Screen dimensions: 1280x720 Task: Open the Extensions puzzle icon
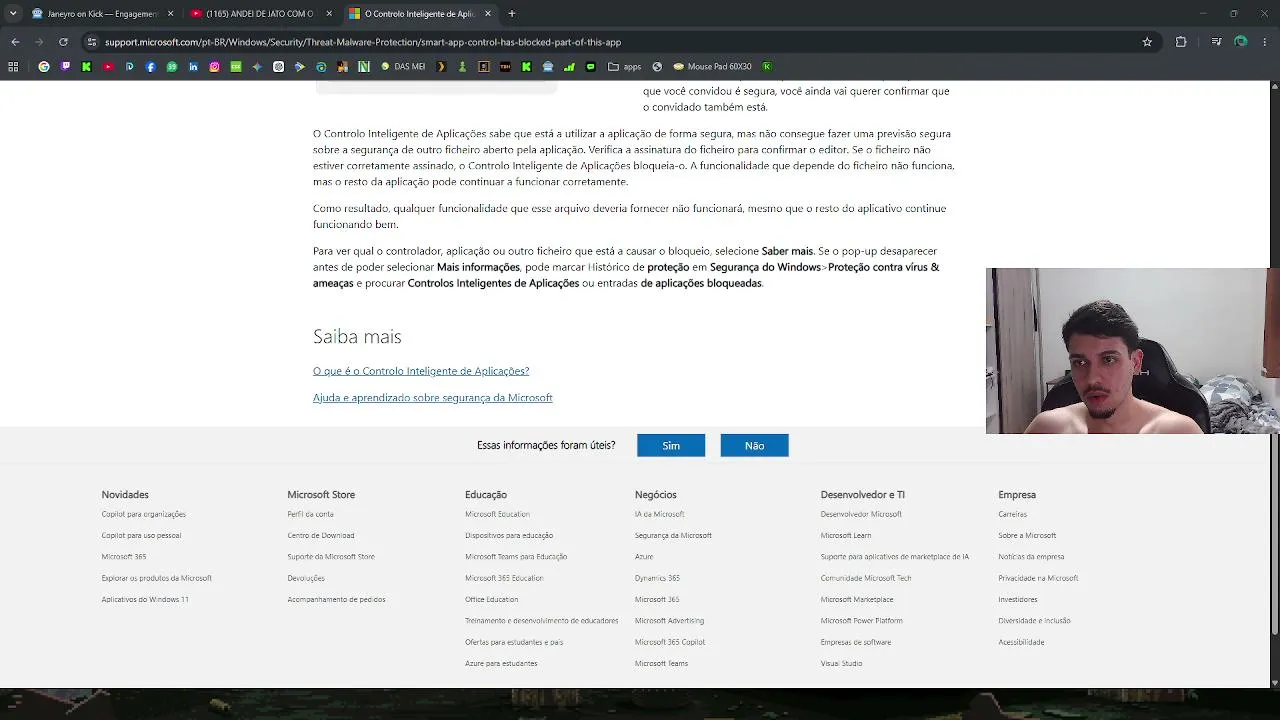1181,42
